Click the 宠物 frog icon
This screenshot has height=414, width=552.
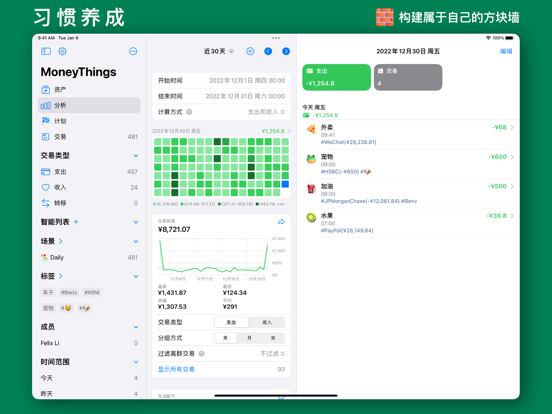[x=311, y=159]
